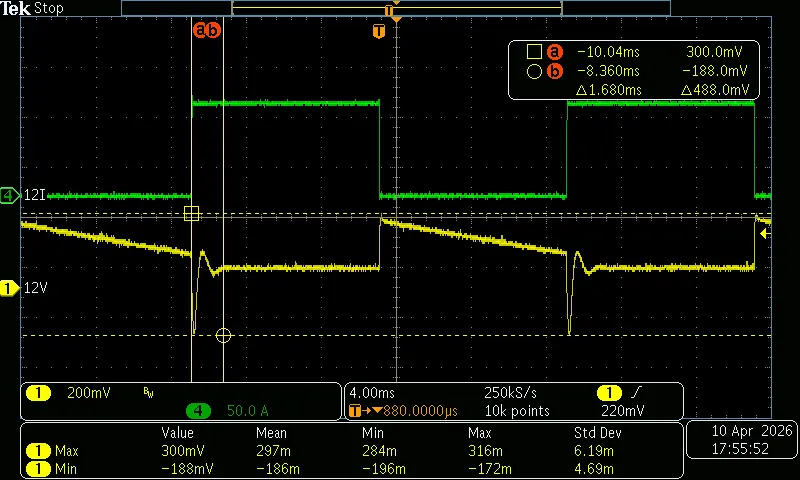Click cursor a voltage 300.0mV
The width and height of the screenshot is (800, 480).
[714, 52]
